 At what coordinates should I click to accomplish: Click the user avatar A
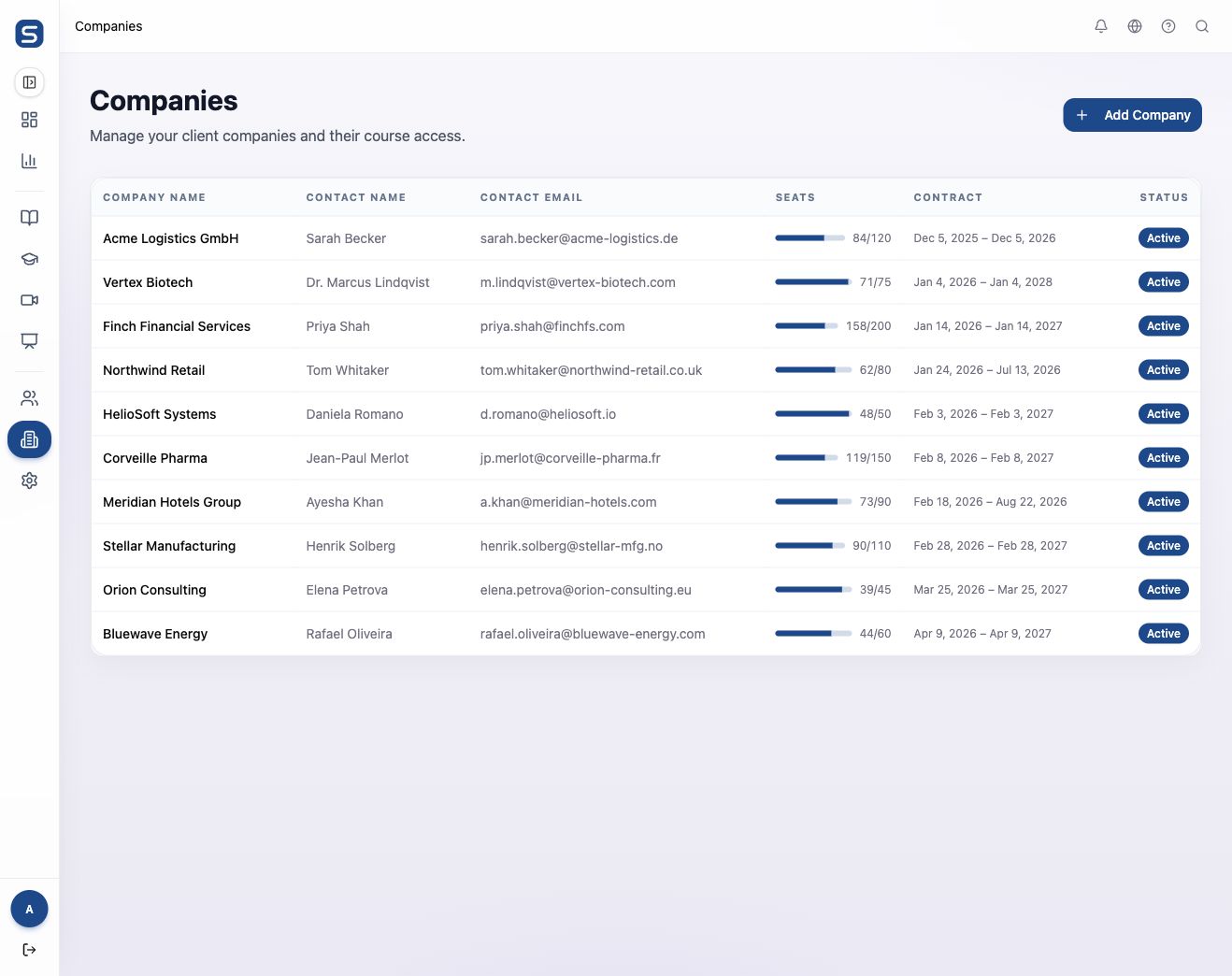pyautogui.click(x=29, y=909)
